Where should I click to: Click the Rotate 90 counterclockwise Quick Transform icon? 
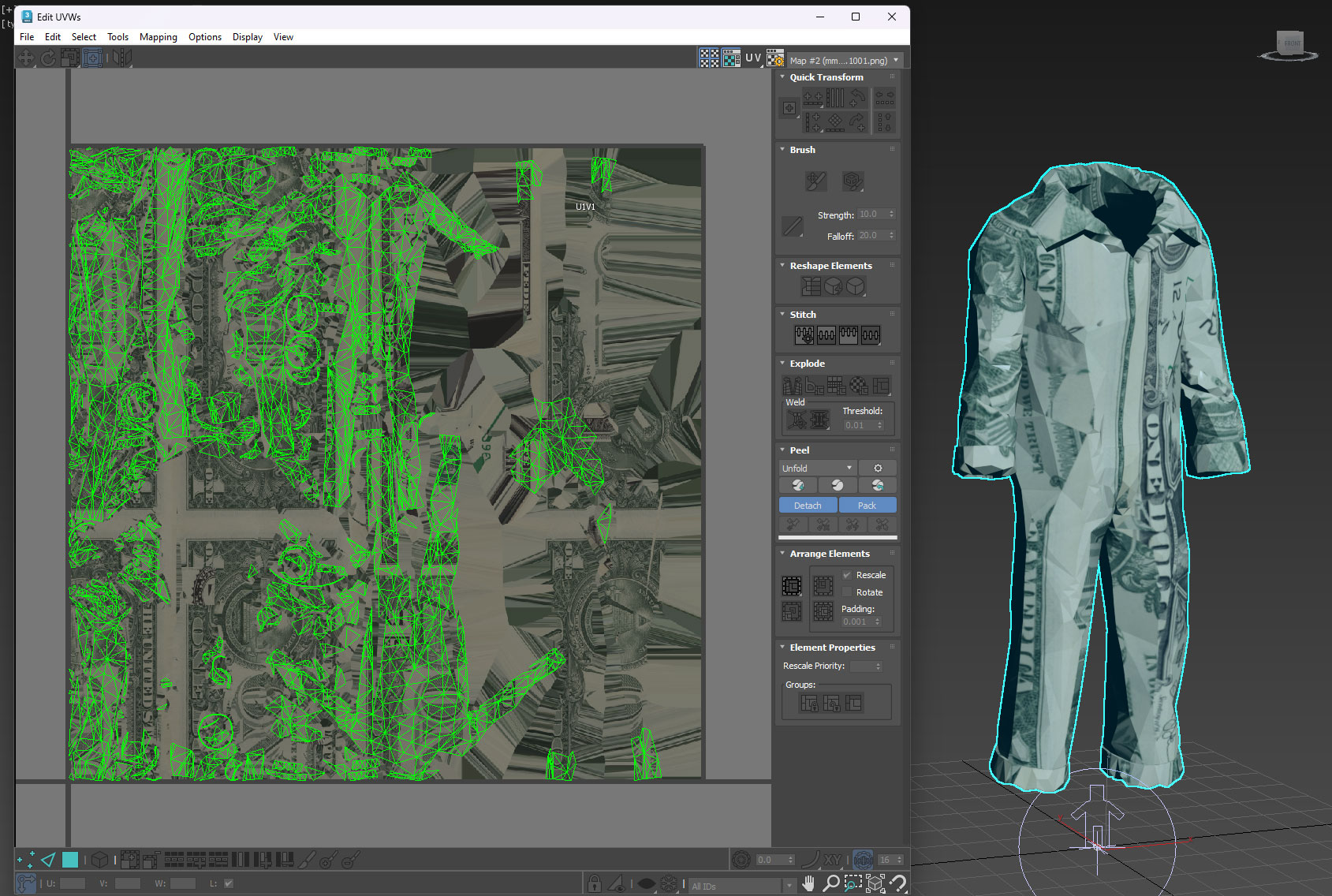857,98
